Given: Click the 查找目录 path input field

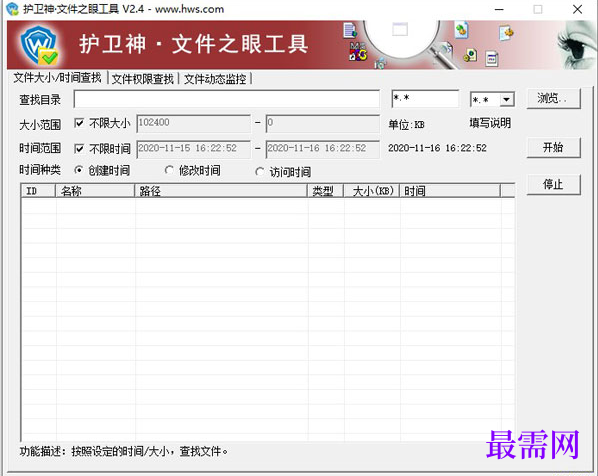Looking at the screenshot, I should 227,99.
